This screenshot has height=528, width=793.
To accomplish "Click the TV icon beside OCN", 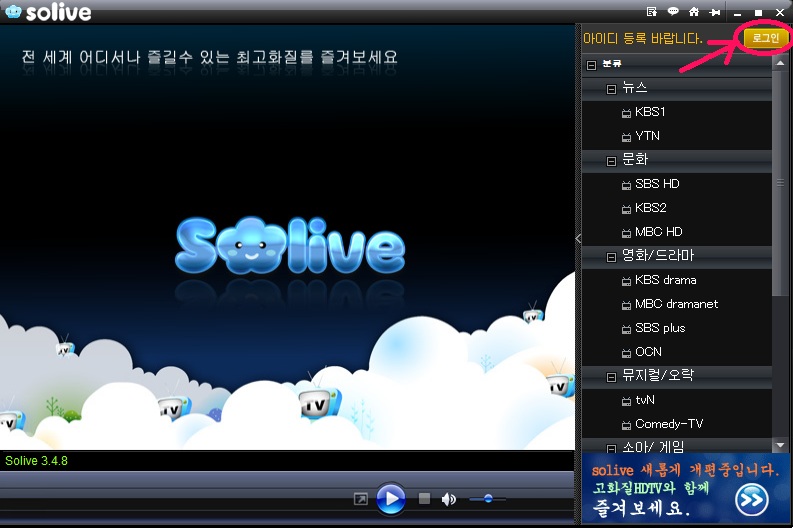I will 626,353.
